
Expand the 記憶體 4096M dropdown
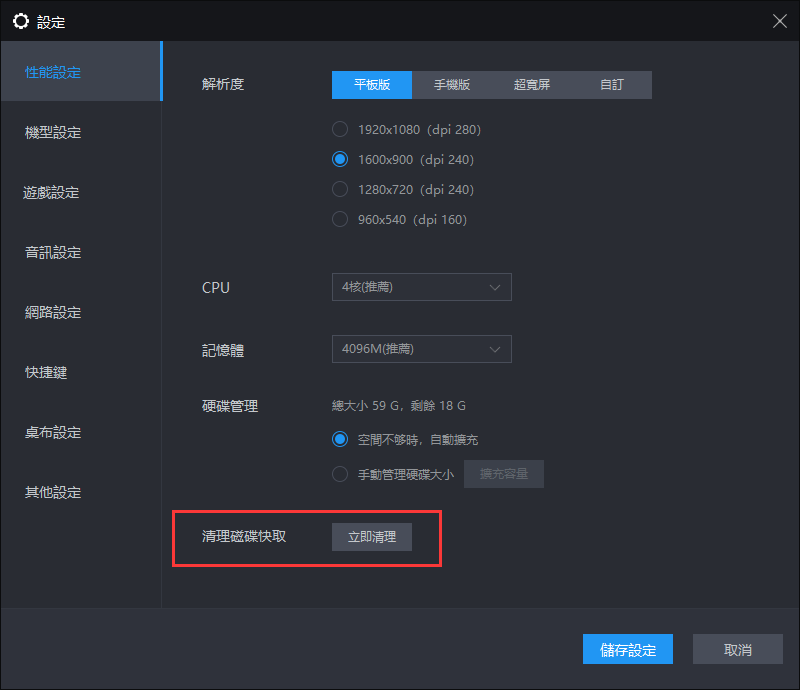coord(421,349)
